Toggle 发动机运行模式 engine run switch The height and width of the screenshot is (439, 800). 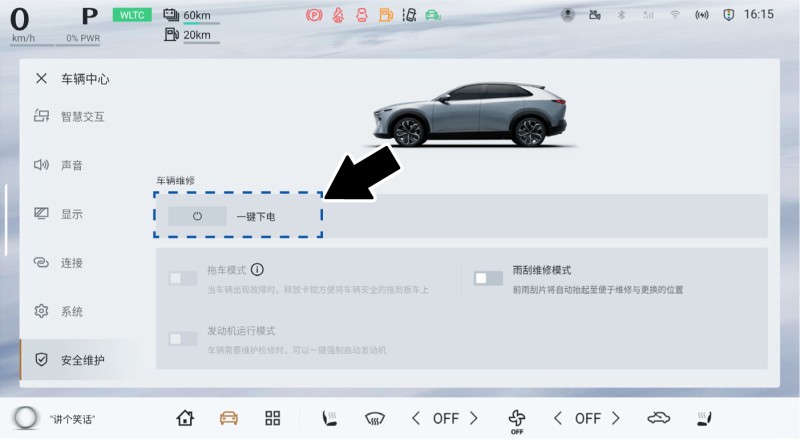tap(183, 339)
